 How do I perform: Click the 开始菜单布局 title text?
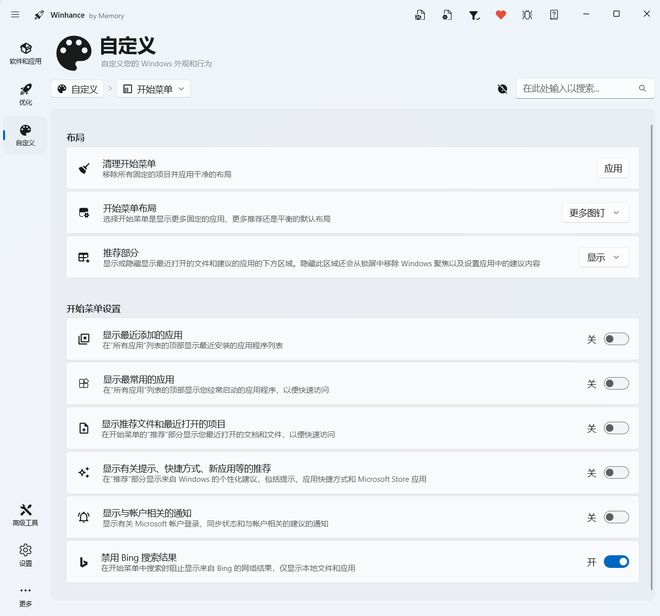pyautogui.click(x=130, y=208)
